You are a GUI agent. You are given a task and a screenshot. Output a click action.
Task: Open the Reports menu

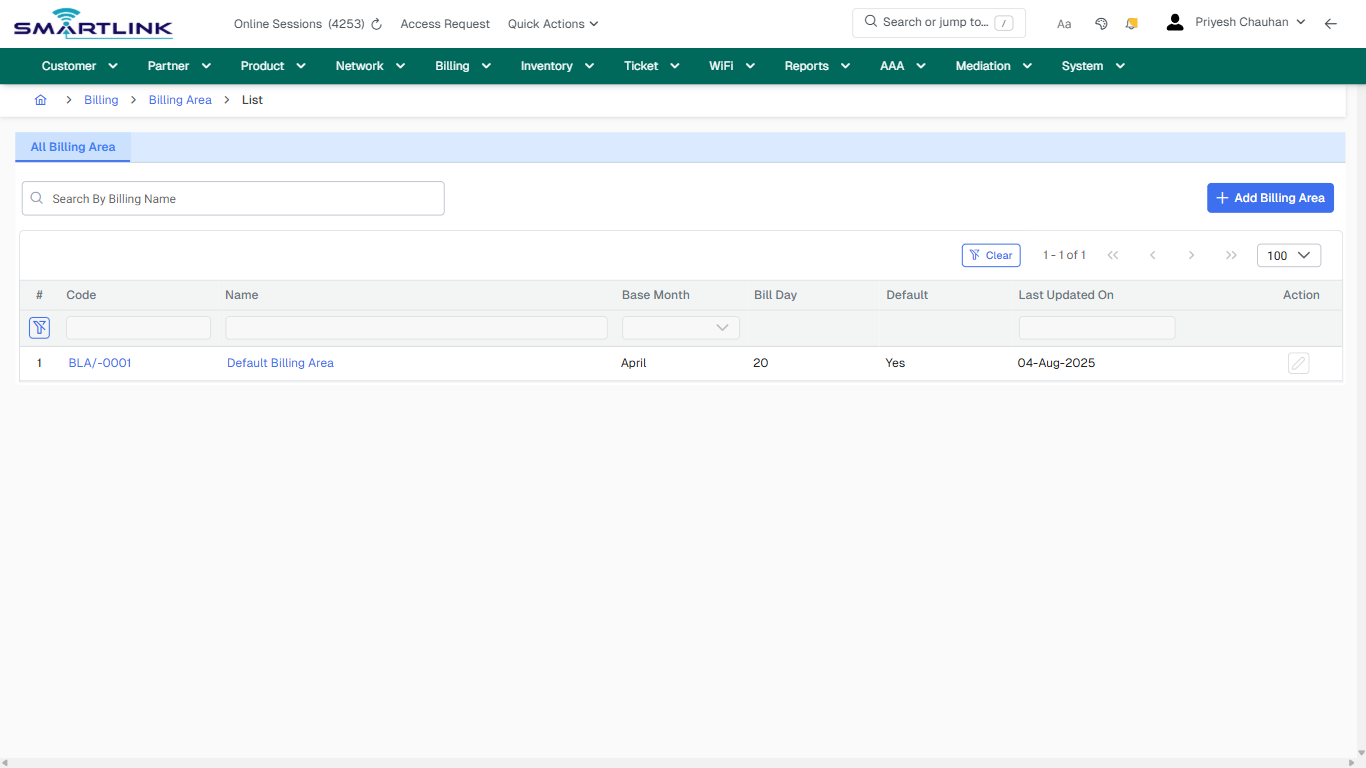(x=807, y=66)
